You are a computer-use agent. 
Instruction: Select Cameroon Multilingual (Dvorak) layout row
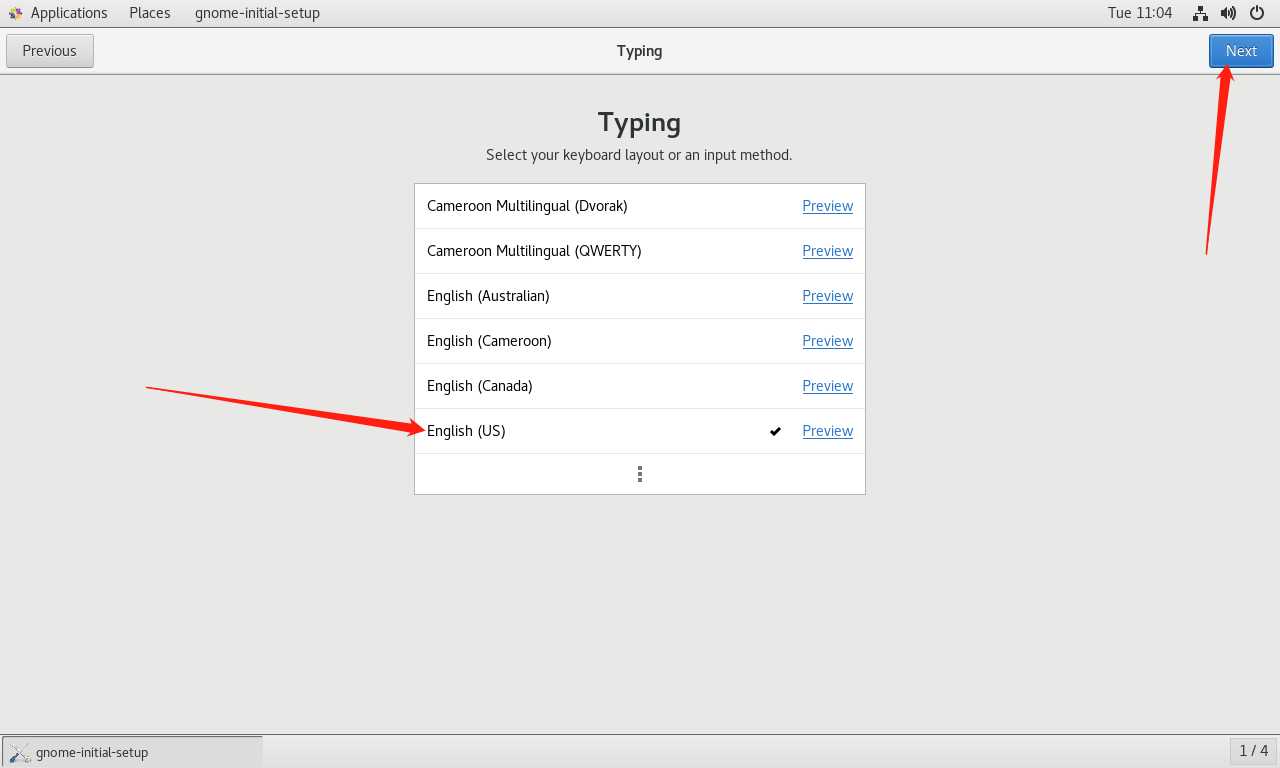[x=640, y=206]
